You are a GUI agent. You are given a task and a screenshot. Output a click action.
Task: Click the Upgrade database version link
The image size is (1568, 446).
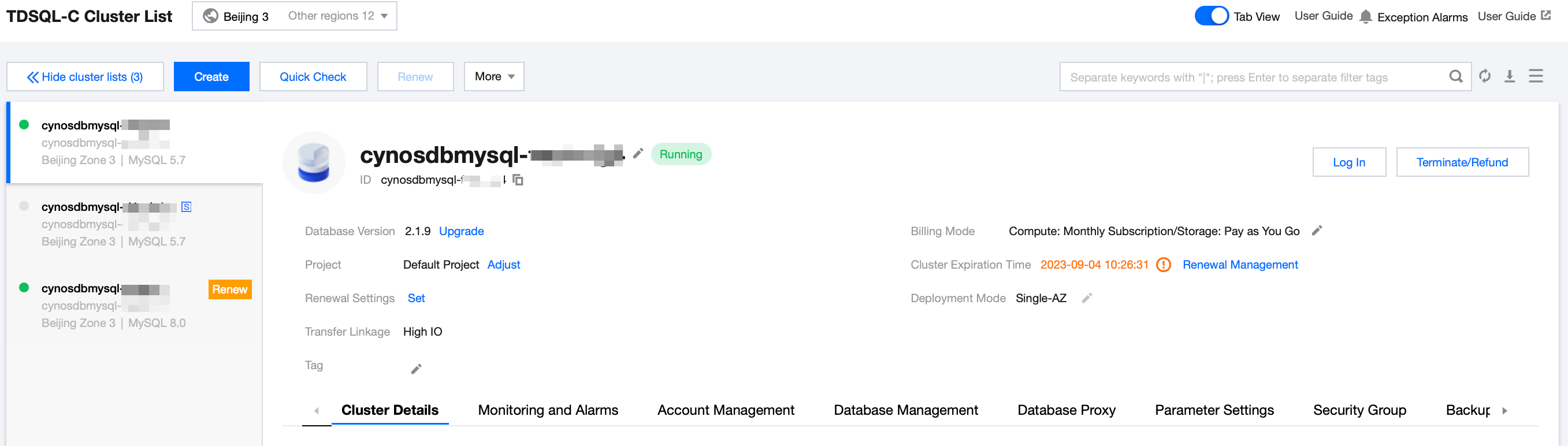pyautogui.click(x=461, y=231)
